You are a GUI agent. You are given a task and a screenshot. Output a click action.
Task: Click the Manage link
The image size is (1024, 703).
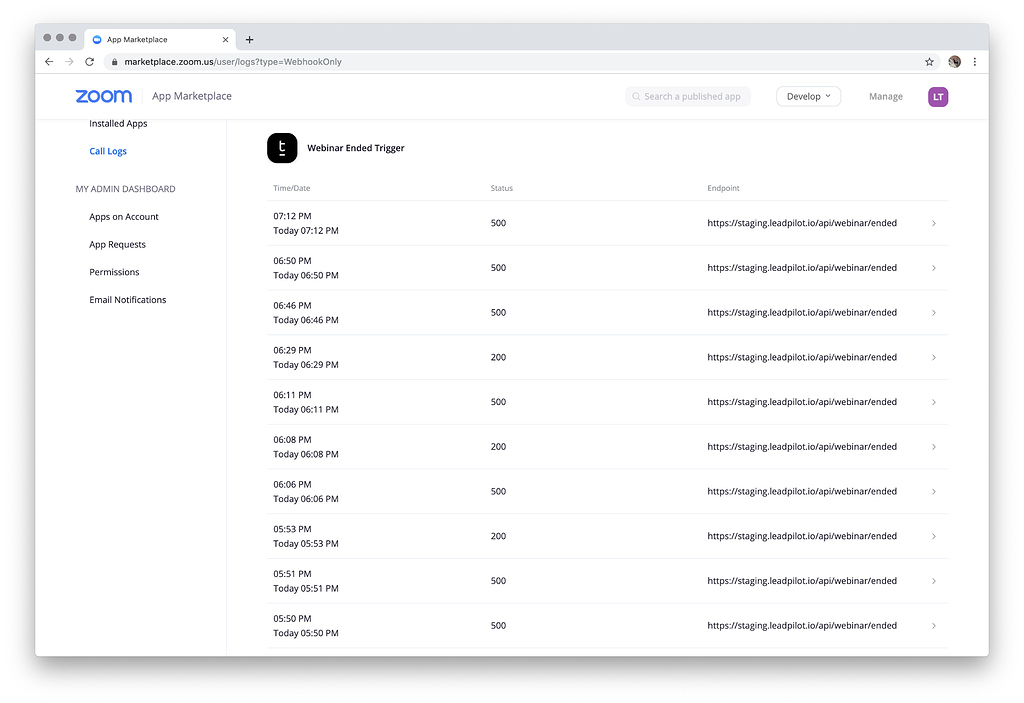pyautogui.click(x=885, y=96)
